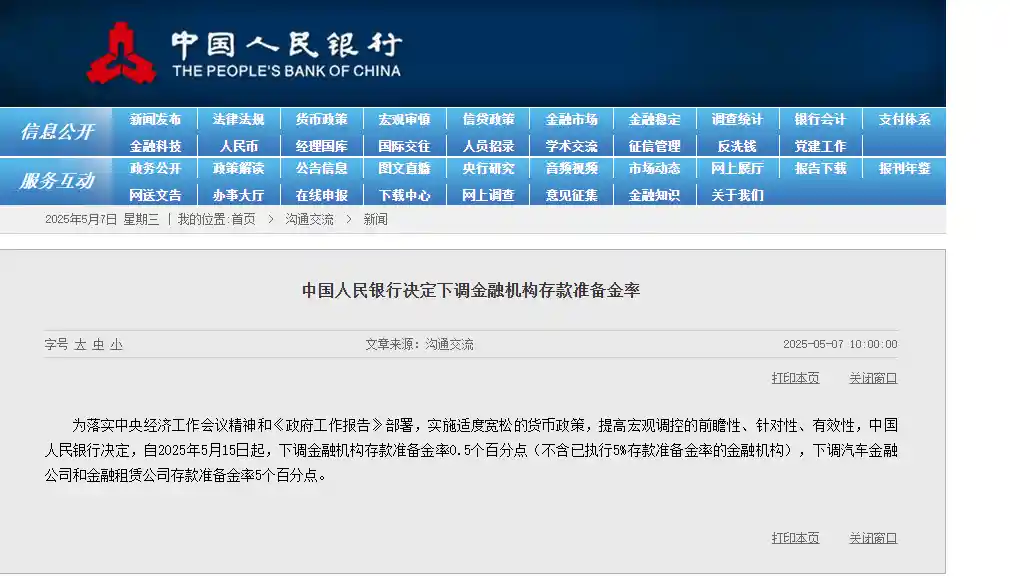Open the 新闻发布 menu

(154, 118)
